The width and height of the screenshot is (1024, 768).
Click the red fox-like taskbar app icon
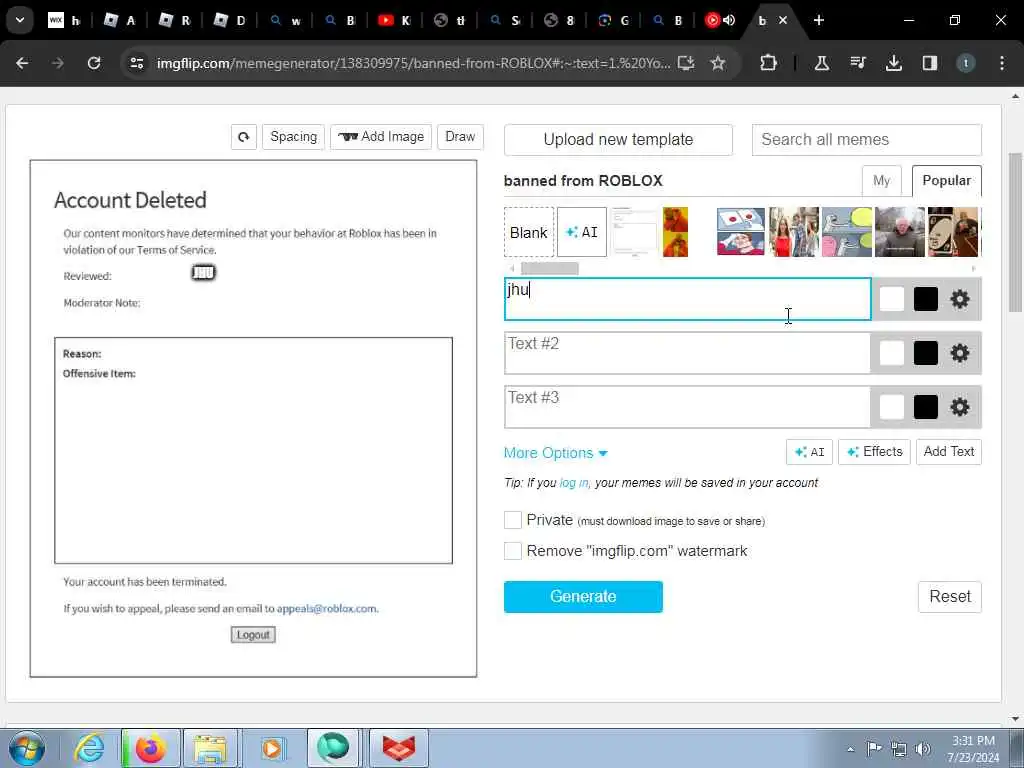pyautogui.click(x=398, y=748)
